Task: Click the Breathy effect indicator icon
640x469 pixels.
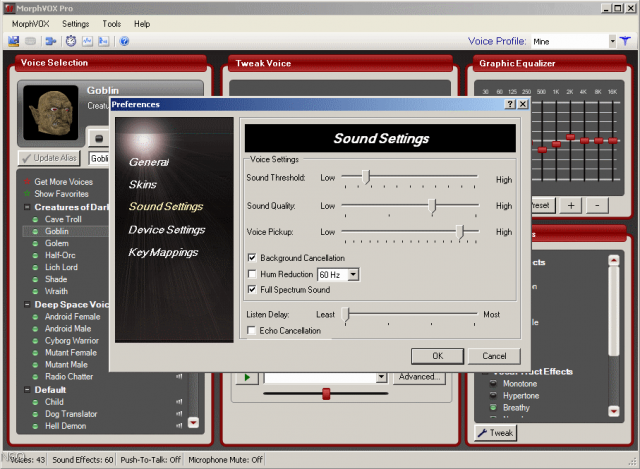Action: [x=493, y=407]
